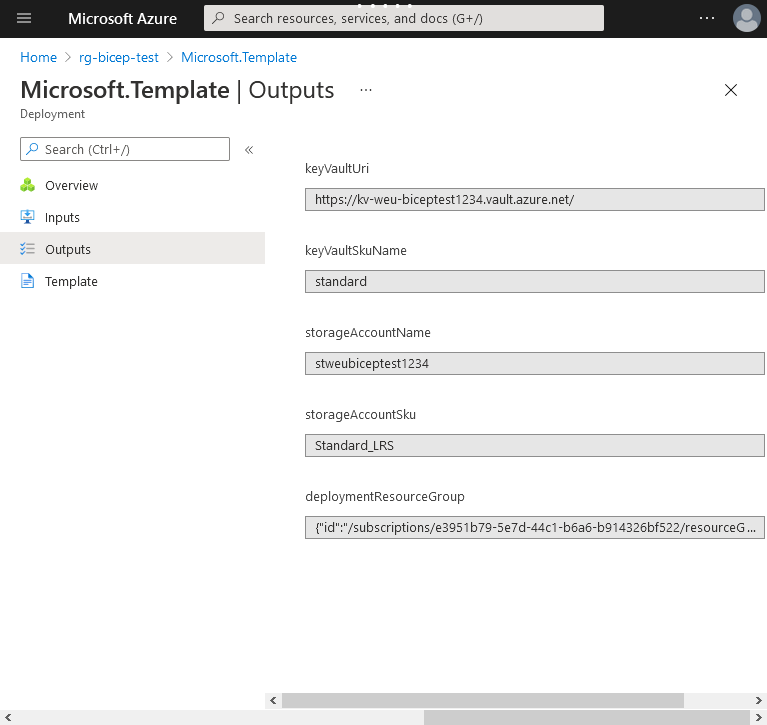The height and width of the screenshot is (725, 767).
Task: Click the user account avatar
Action: 746,18
